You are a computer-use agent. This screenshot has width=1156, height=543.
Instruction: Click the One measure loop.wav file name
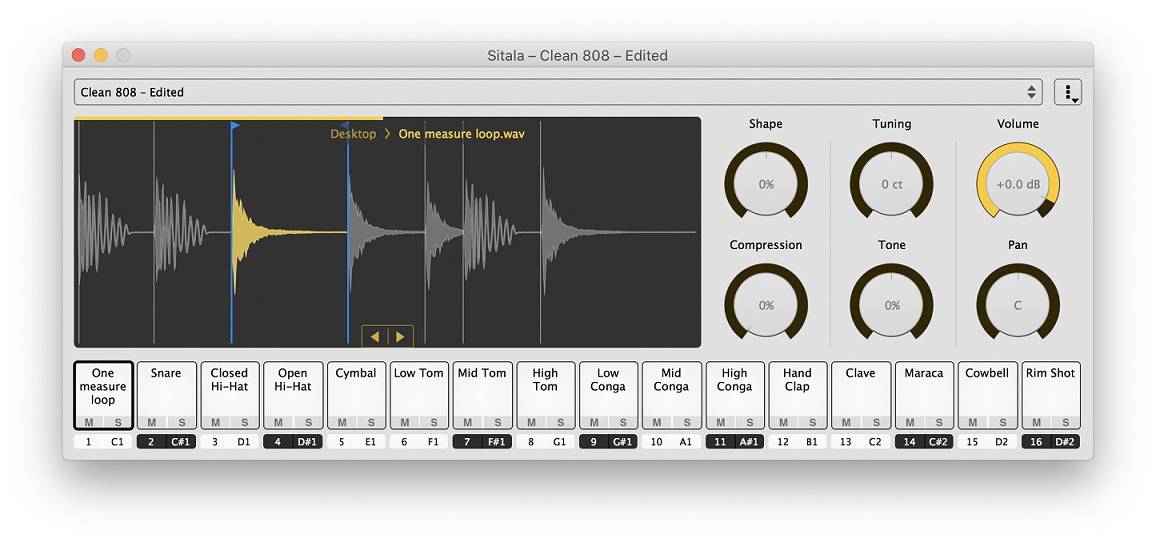(x=461, y=134)
